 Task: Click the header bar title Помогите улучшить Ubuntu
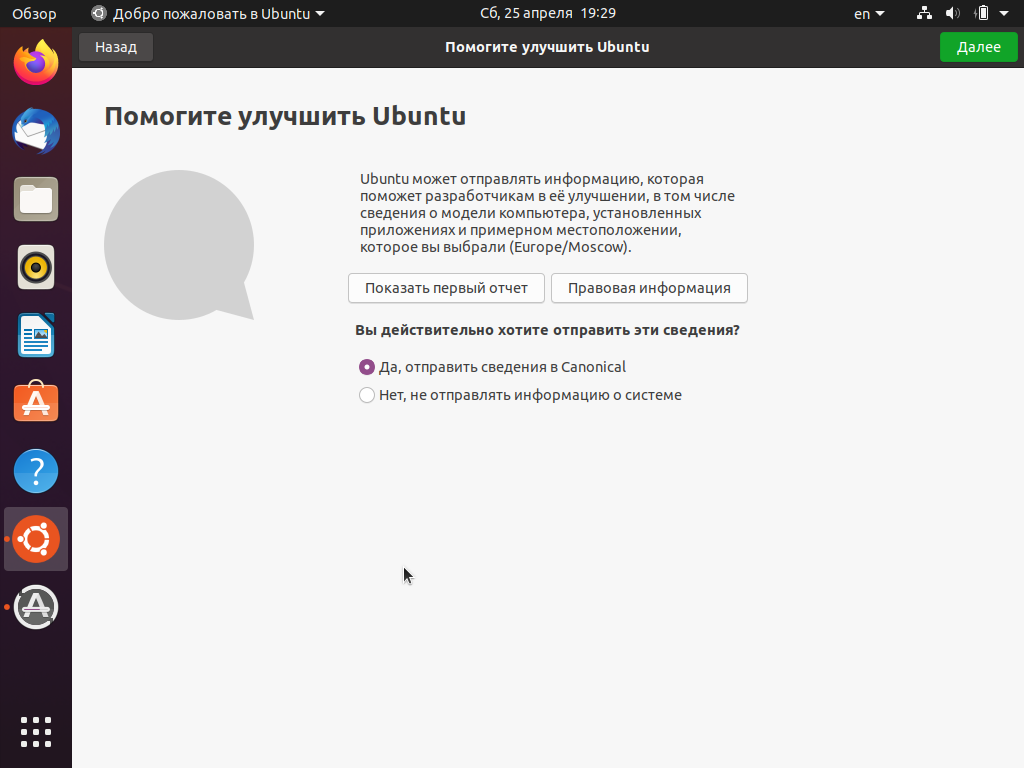pos(547,47)
